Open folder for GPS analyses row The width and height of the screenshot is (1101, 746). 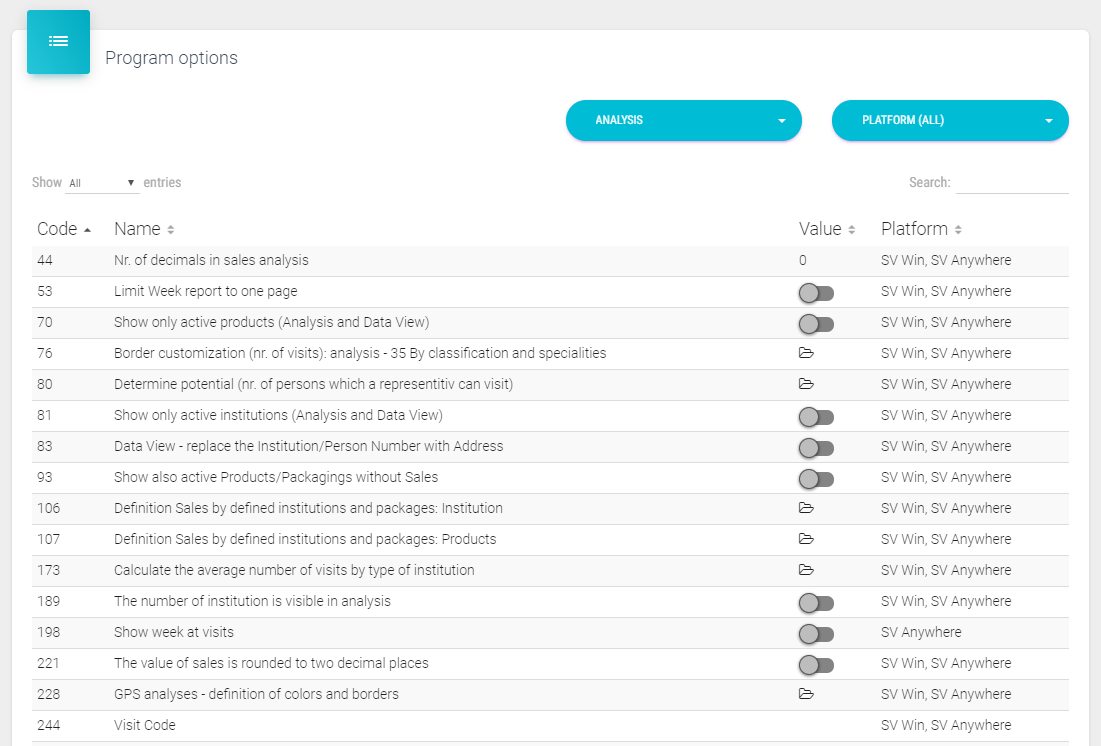point(806,694)
